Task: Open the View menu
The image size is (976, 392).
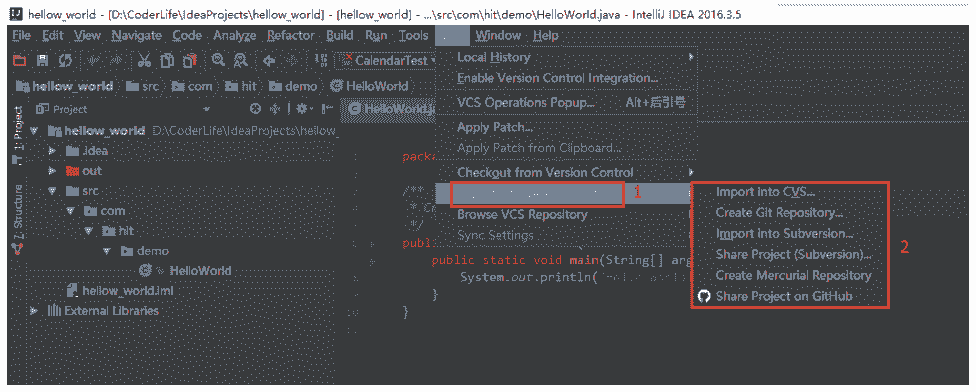Action: tap(87, 35)
